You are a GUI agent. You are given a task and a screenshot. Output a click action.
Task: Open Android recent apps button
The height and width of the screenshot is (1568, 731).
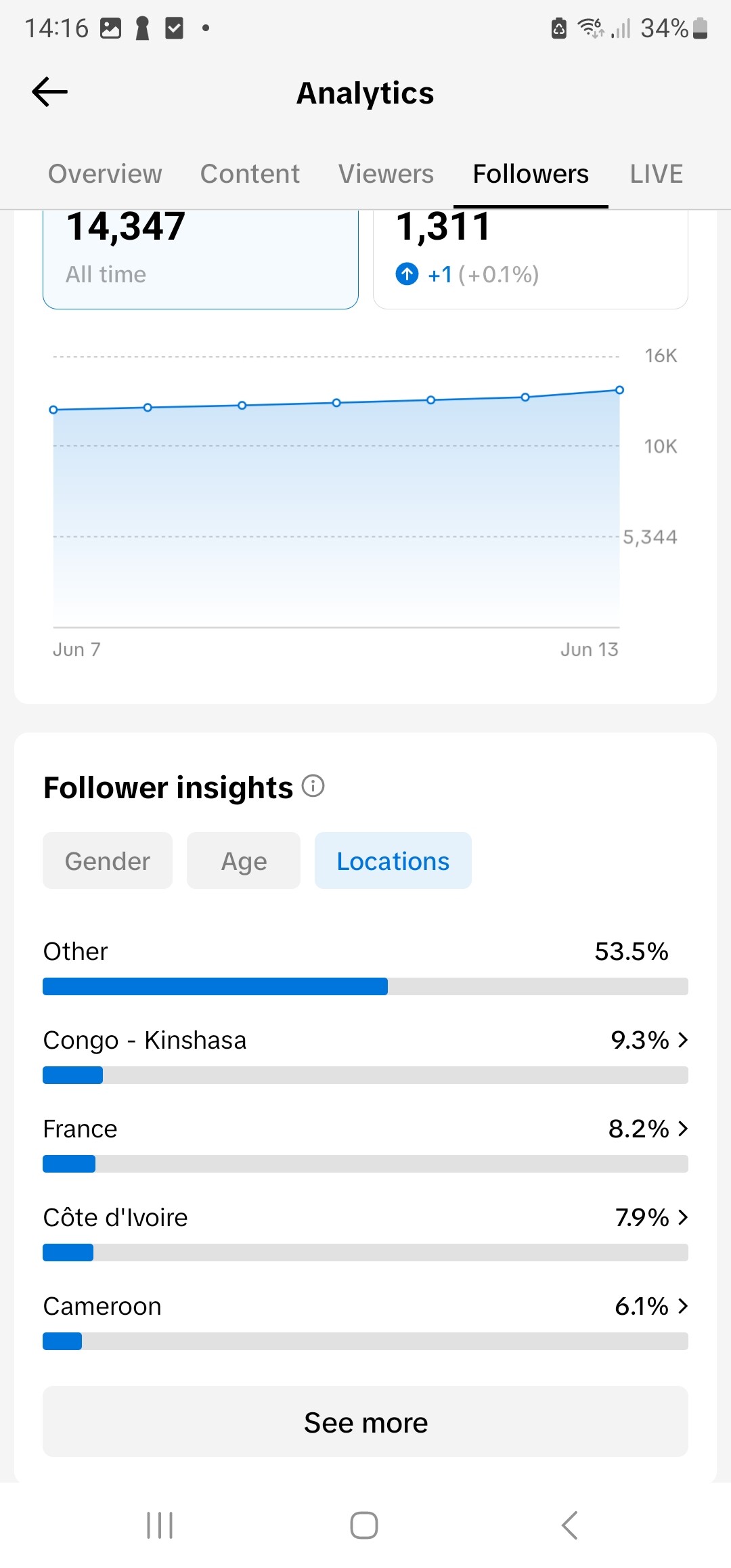tap(160, 1525)
